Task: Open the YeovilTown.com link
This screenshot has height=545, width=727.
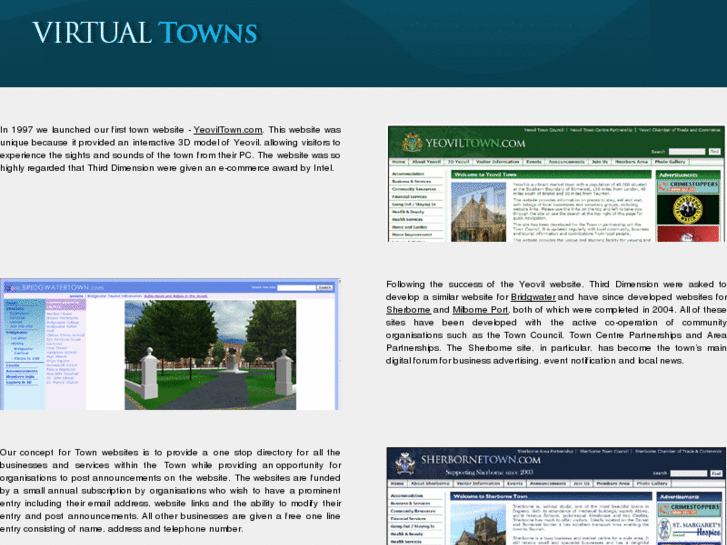Action: 228,130
